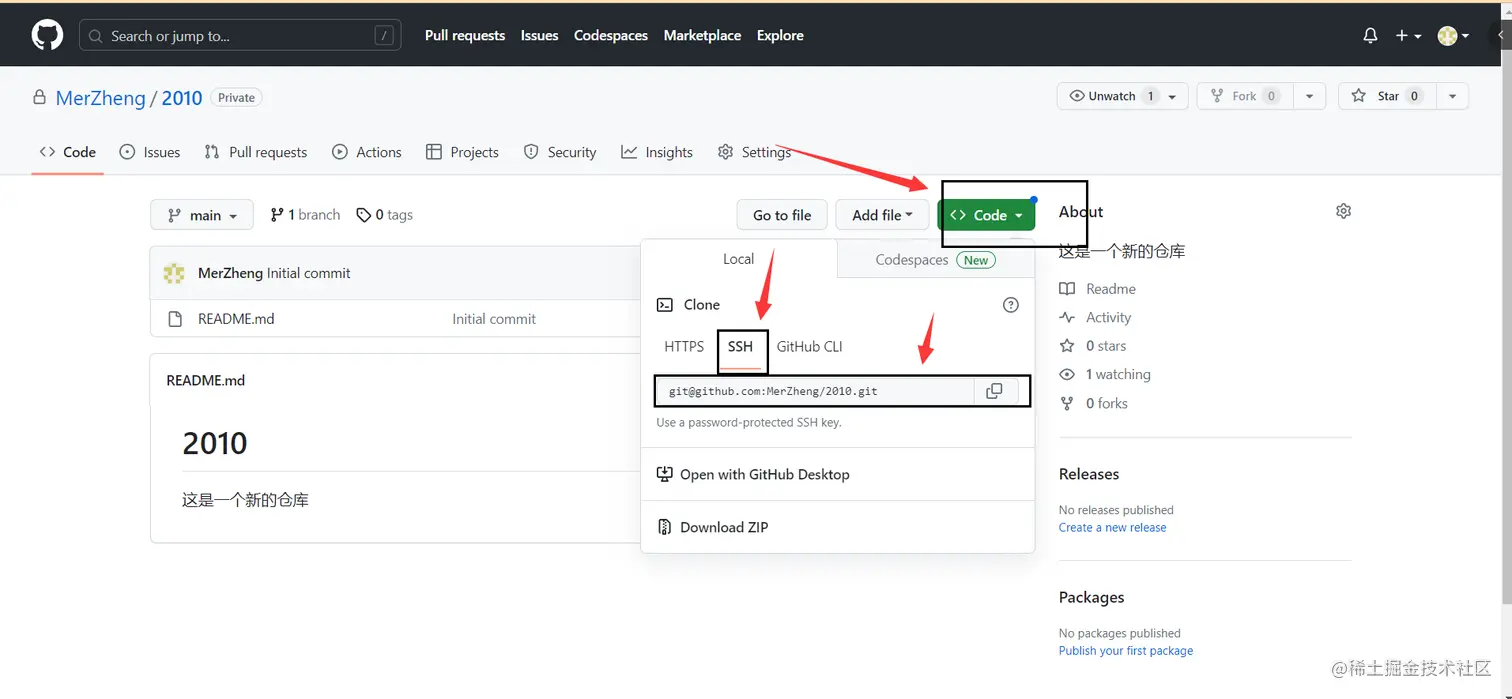1512x699 pixels.
Task: Open the plus create-new menu
Action: (x=1407, y=35)
